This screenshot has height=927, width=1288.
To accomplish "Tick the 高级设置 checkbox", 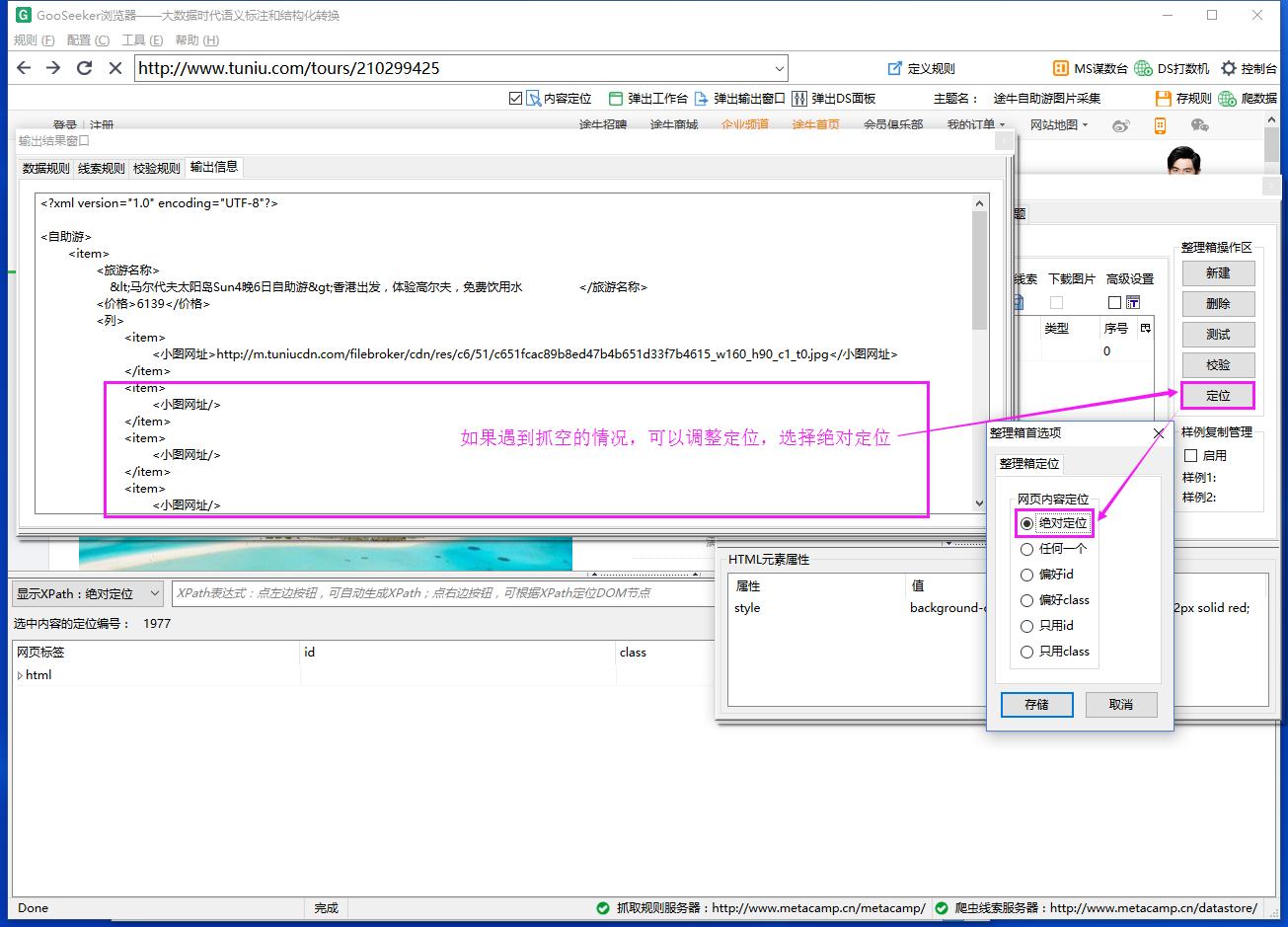I will (1114, 302).
